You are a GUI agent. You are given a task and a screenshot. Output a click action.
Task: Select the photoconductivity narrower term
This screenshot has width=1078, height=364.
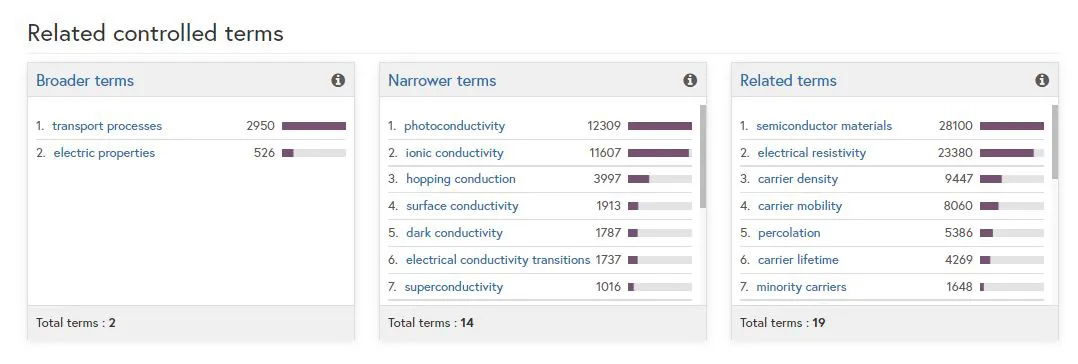point(454,126)
